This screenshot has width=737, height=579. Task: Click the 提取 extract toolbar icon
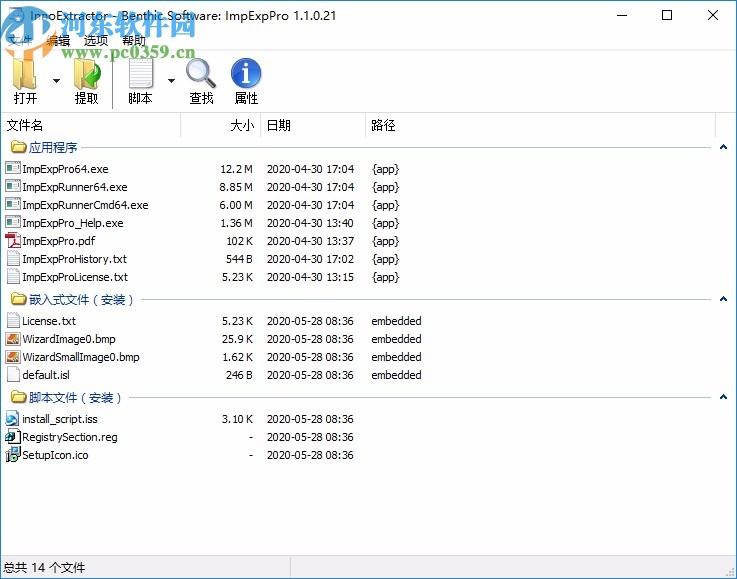[x=87, y=74]
